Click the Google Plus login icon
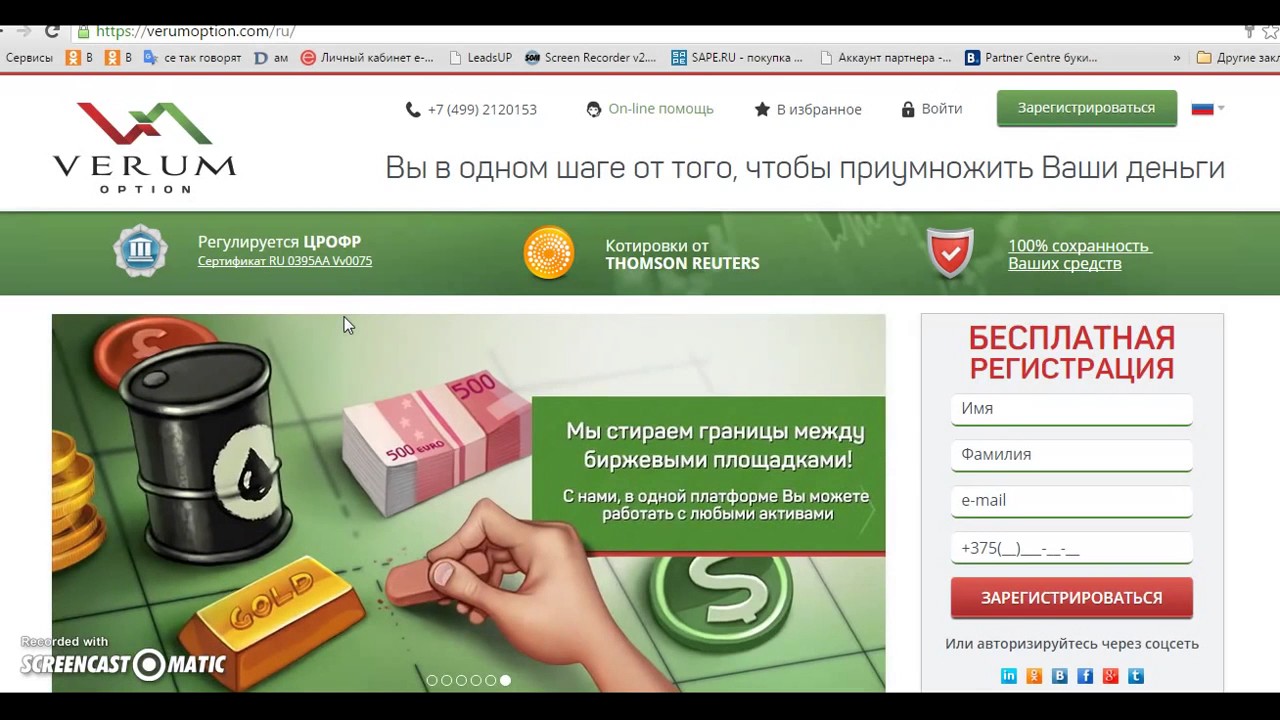Image resolution: width=1280 pixels, height=720 pixels. pos(1110,676)
